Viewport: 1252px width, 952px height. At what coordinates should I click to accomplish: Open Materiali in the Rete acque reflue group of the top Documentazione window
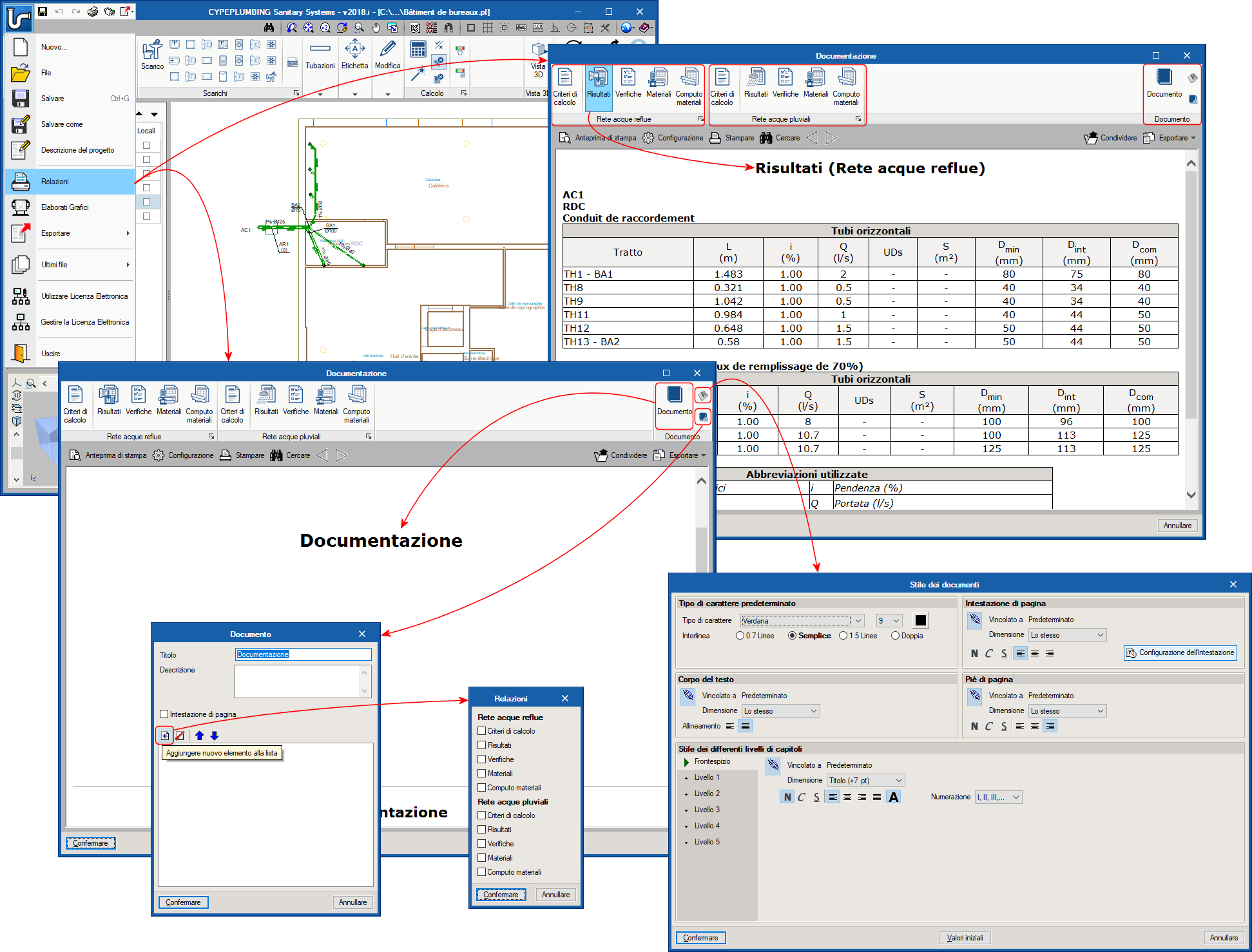tap(659, 84)
